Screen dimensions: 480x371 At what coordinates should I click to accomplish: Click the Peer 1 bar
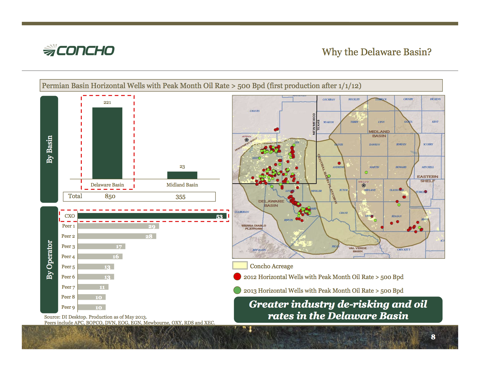tap(118, 226)
